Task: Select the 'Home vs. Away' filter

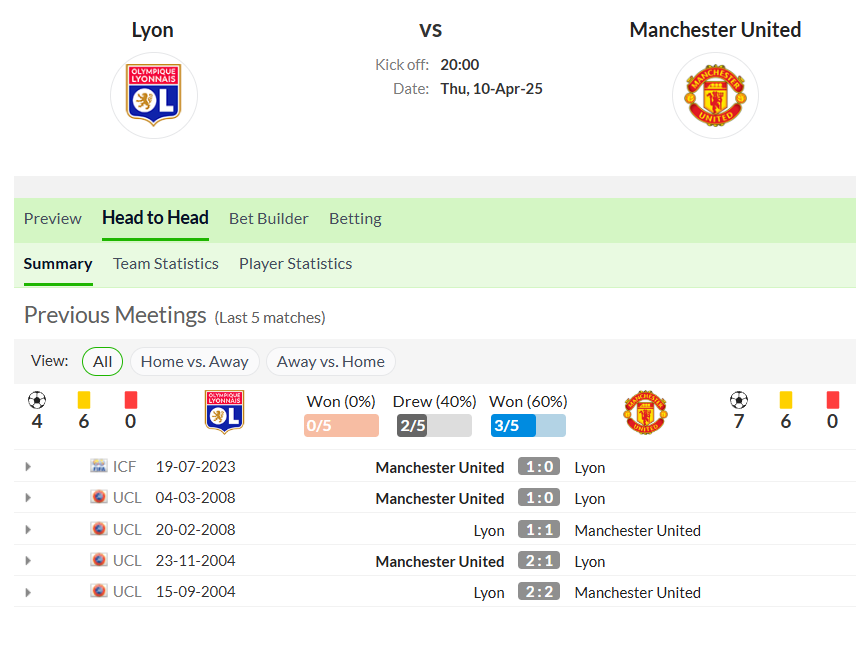Action: coord(194,361)
